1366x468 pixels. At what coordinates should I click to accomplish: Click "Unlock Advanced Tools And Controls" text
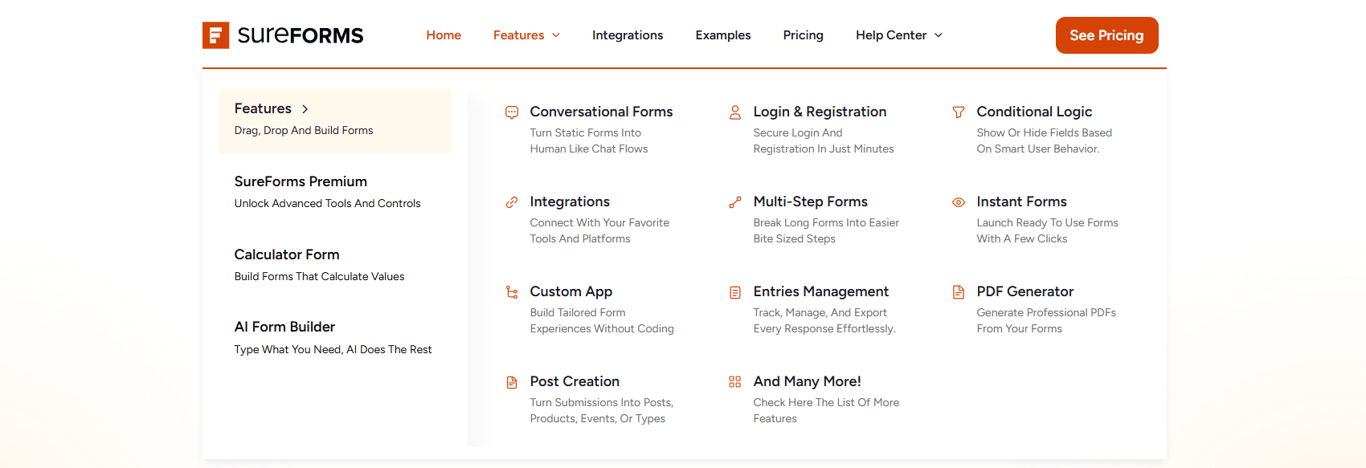pyautogui.click(x=328, y=204)
